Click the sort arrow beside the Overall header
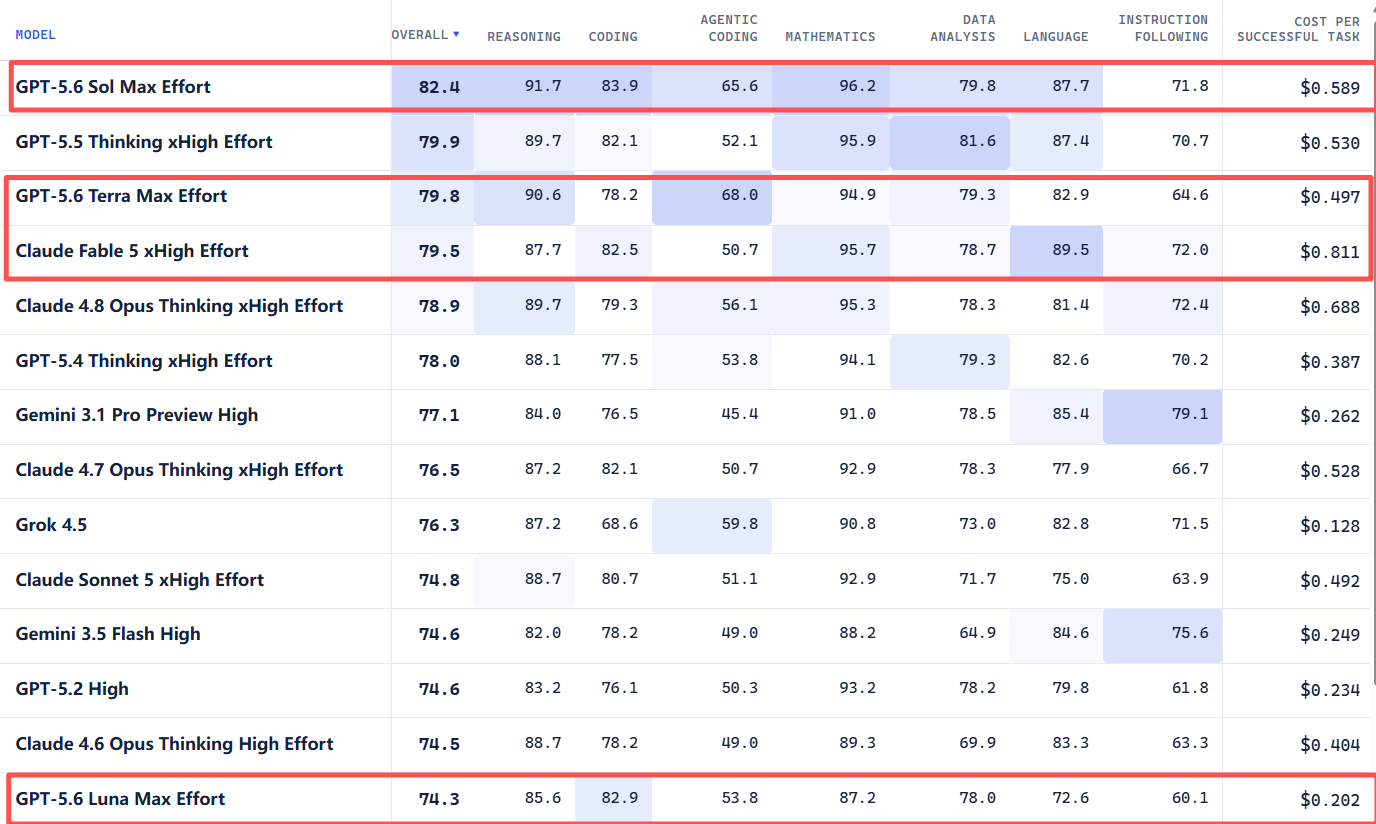Viewport: 1376px width, 824px height. 456,34
